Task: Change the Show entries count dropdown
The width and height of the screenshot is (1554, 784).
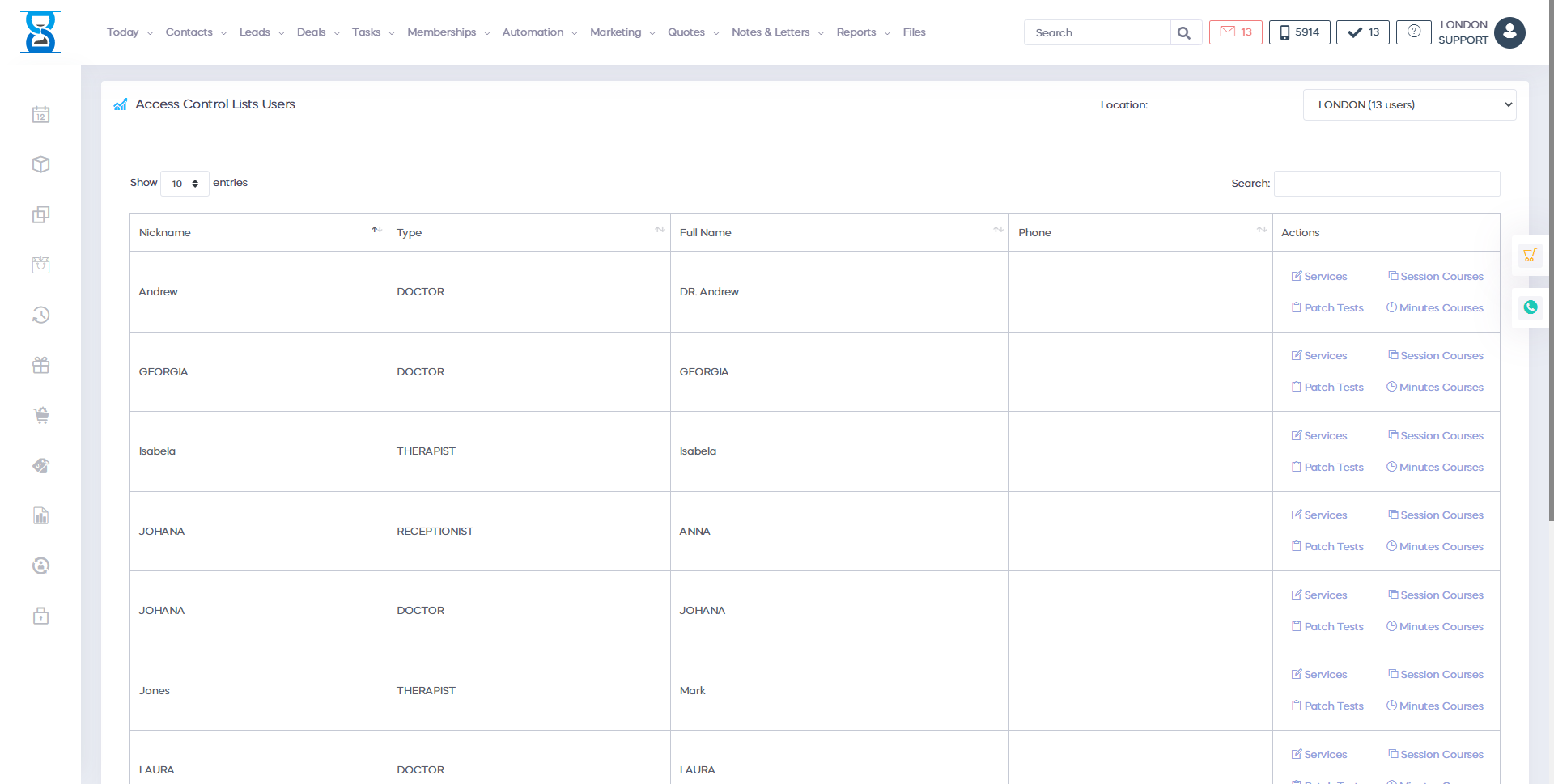Action: tap(185, 184)
